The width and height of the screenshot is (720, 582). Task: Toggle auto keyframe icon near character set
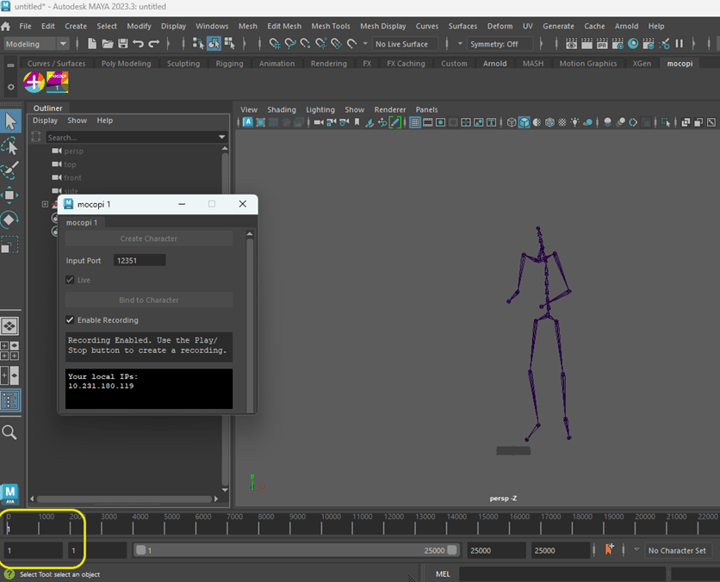[609, 549]
